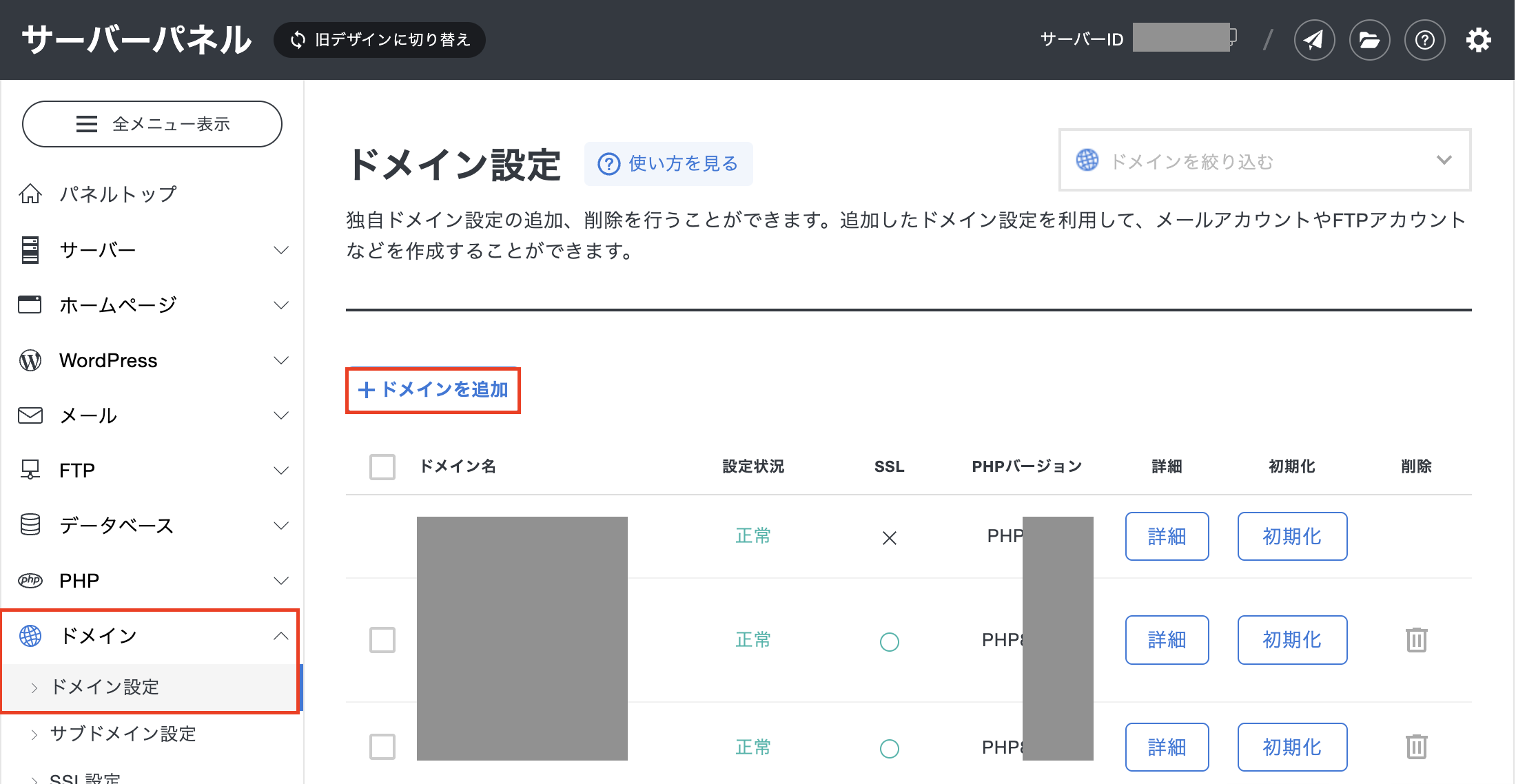
Task: Click the 設定状況 column header
Action: tap(753, 466)
